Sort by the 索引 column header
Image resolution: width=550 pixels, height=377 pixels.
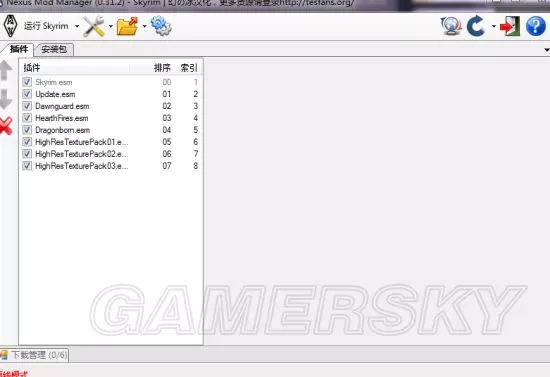(x=189, y=68)
